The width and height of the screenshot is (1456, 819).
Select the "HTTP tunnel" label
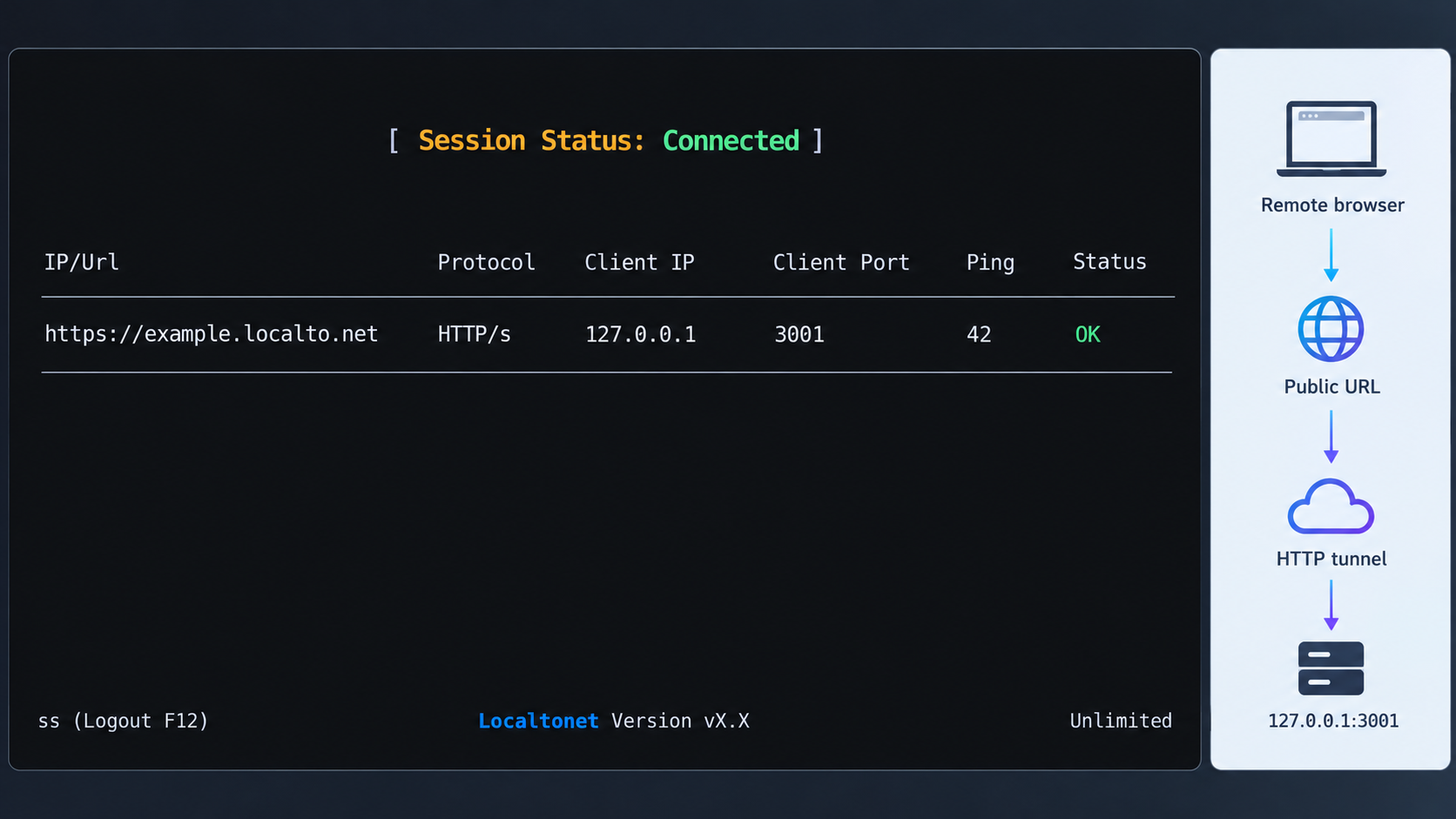(1331, 559)
